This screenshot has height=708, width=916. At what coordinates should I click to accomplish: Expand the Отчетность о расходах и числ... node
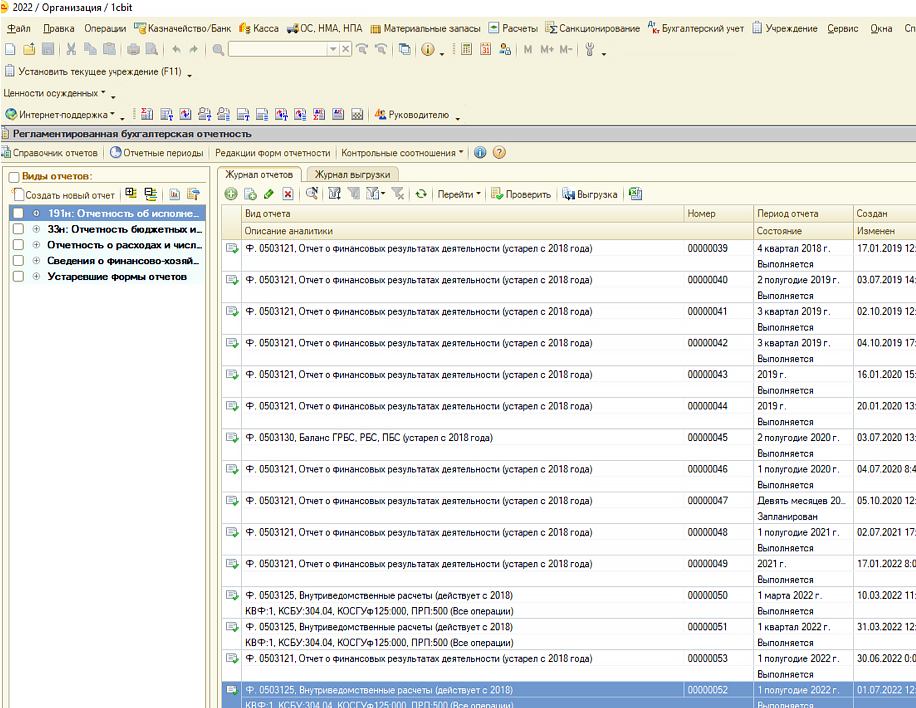click(x=36, y=245)
